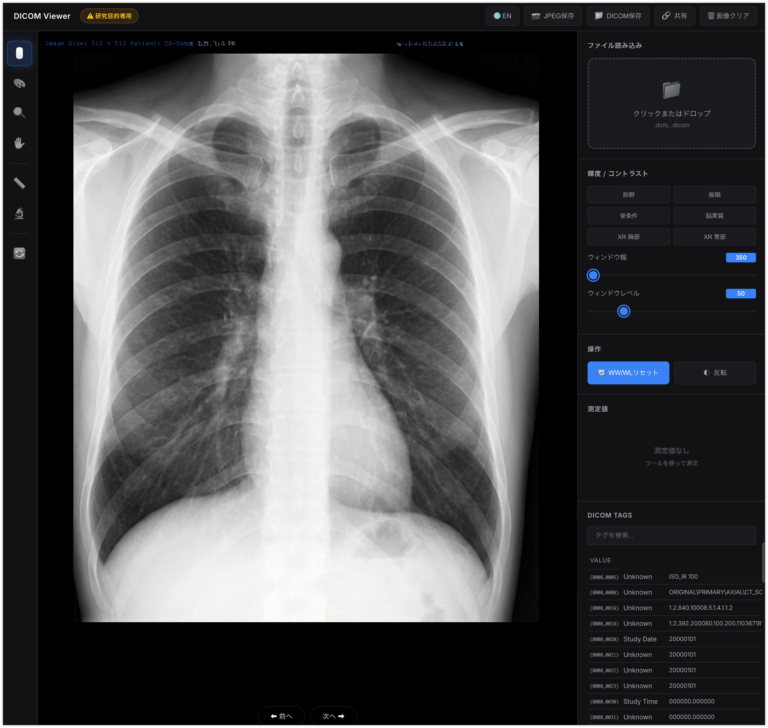The width and height of the screenshot is (768, 728).
Task: Select the magnifying glass zoom tool
Action: [19, 113]
